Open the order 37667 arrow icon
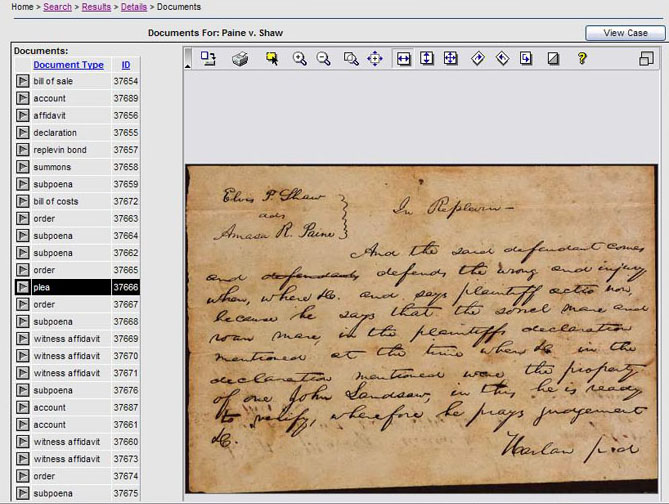 (23, 304)
